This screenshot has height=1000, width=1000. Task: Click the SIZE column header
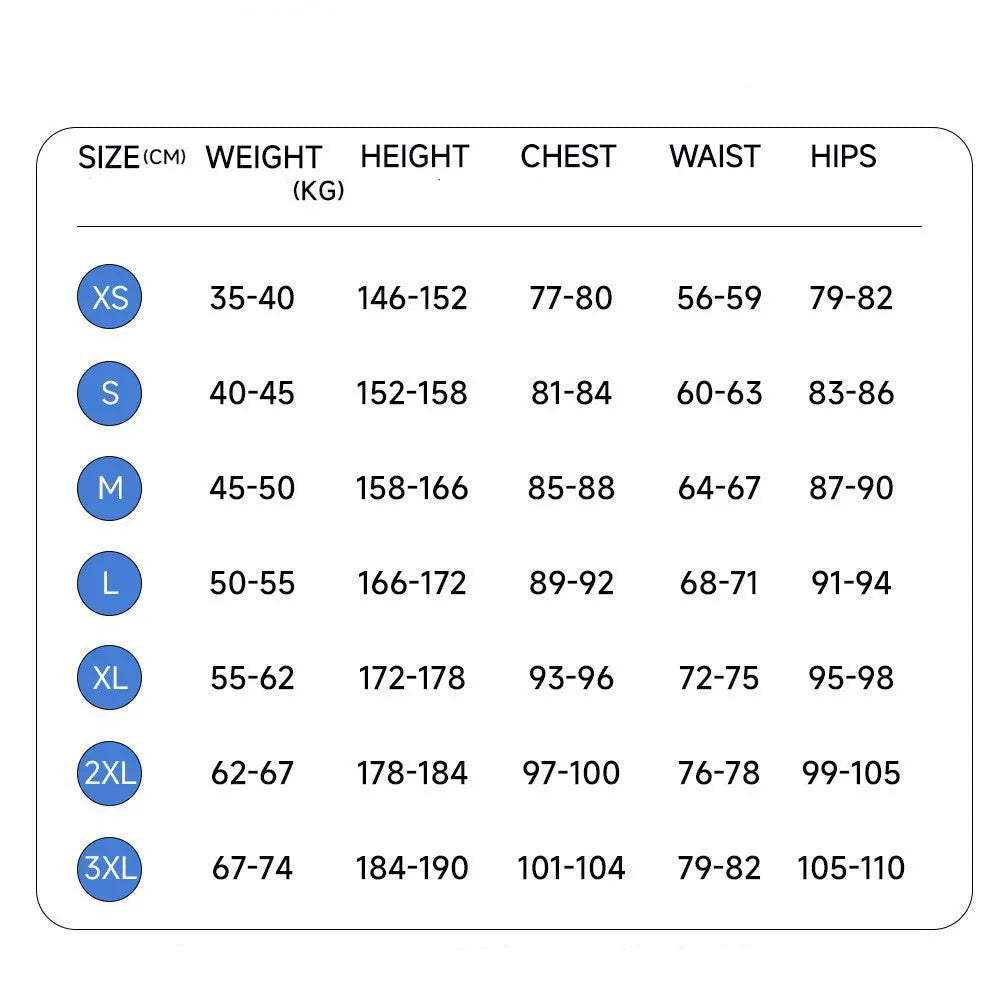(x=109, y=158)
